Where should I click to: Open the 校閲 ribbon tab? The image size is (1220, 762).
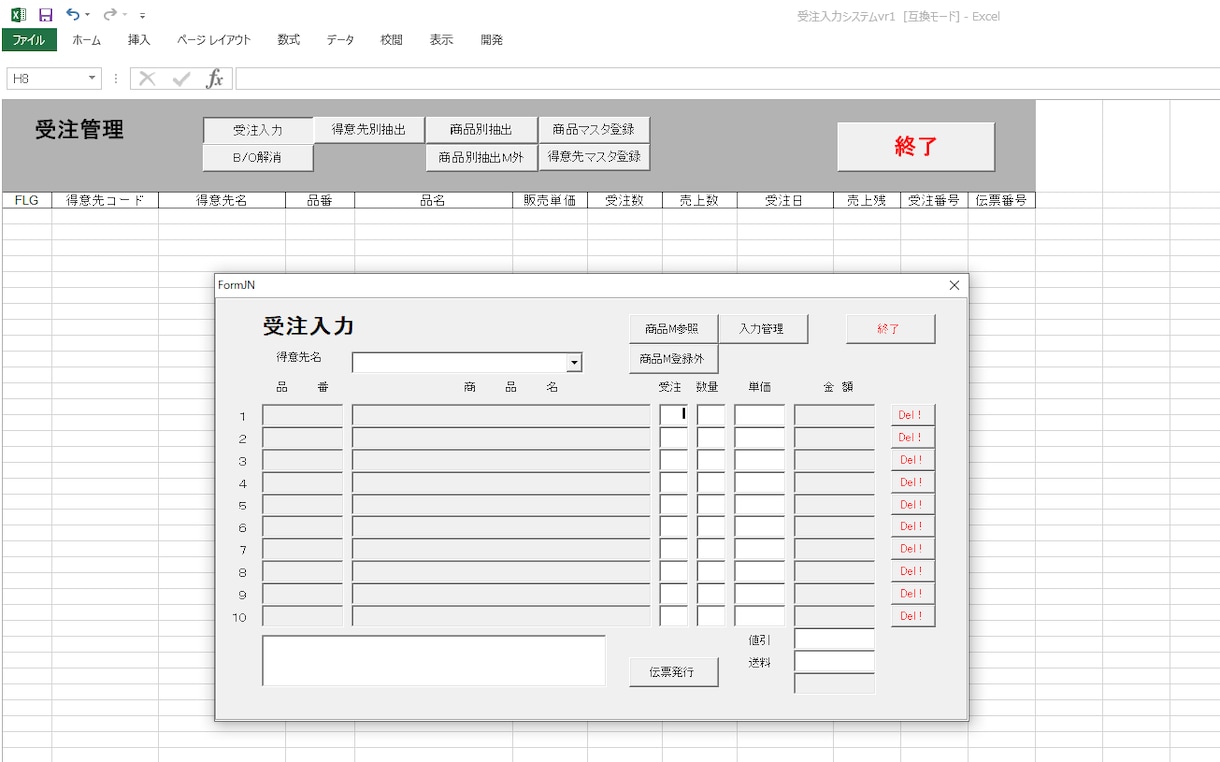point(391,40)
